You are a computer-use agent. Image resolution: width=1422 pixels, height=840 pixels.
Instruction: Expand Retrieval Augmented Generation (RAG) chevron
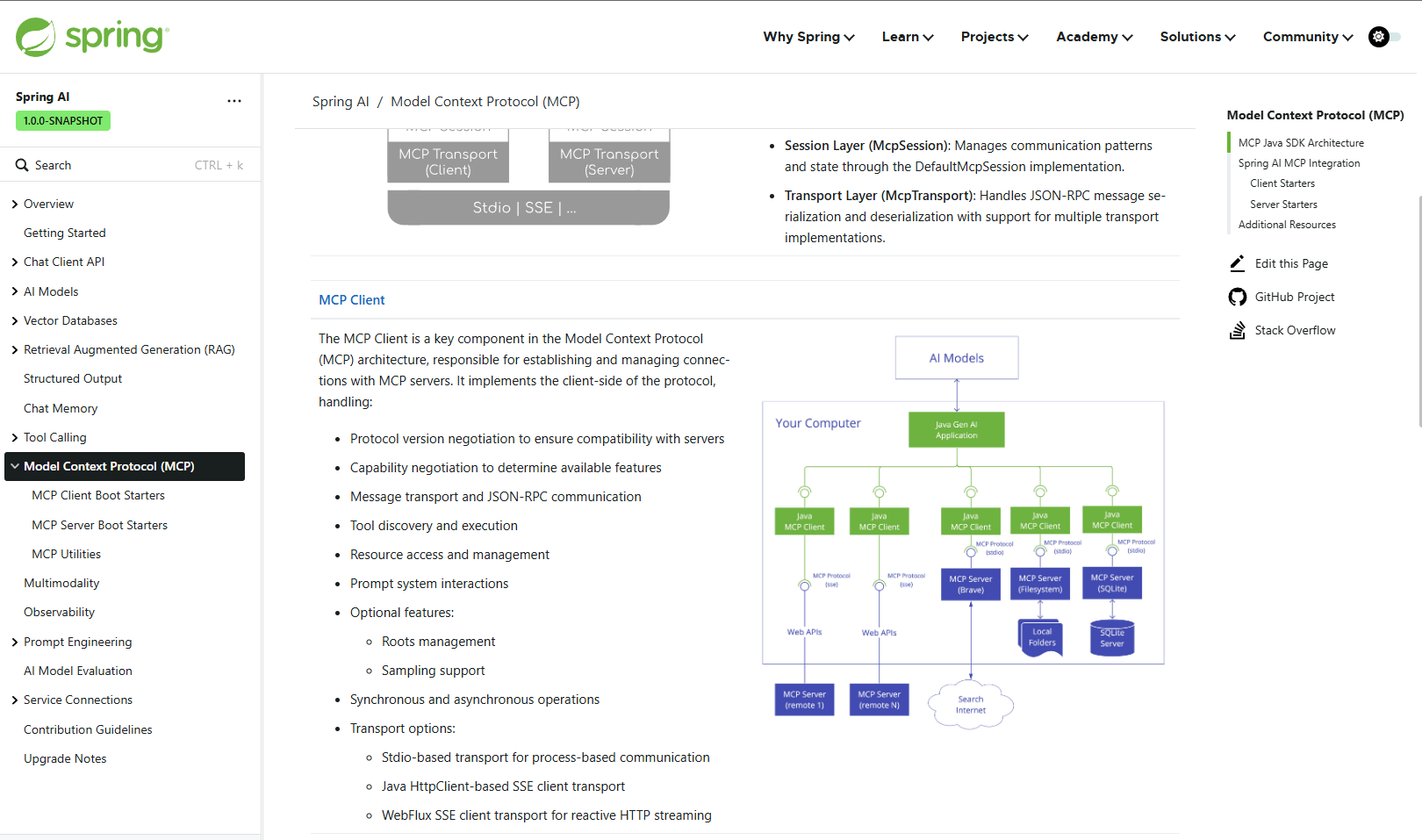[x=15, y=350]
